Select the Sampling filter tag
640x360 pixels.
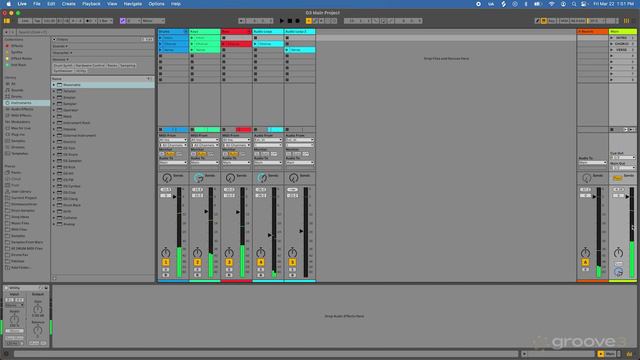(127, 66)
